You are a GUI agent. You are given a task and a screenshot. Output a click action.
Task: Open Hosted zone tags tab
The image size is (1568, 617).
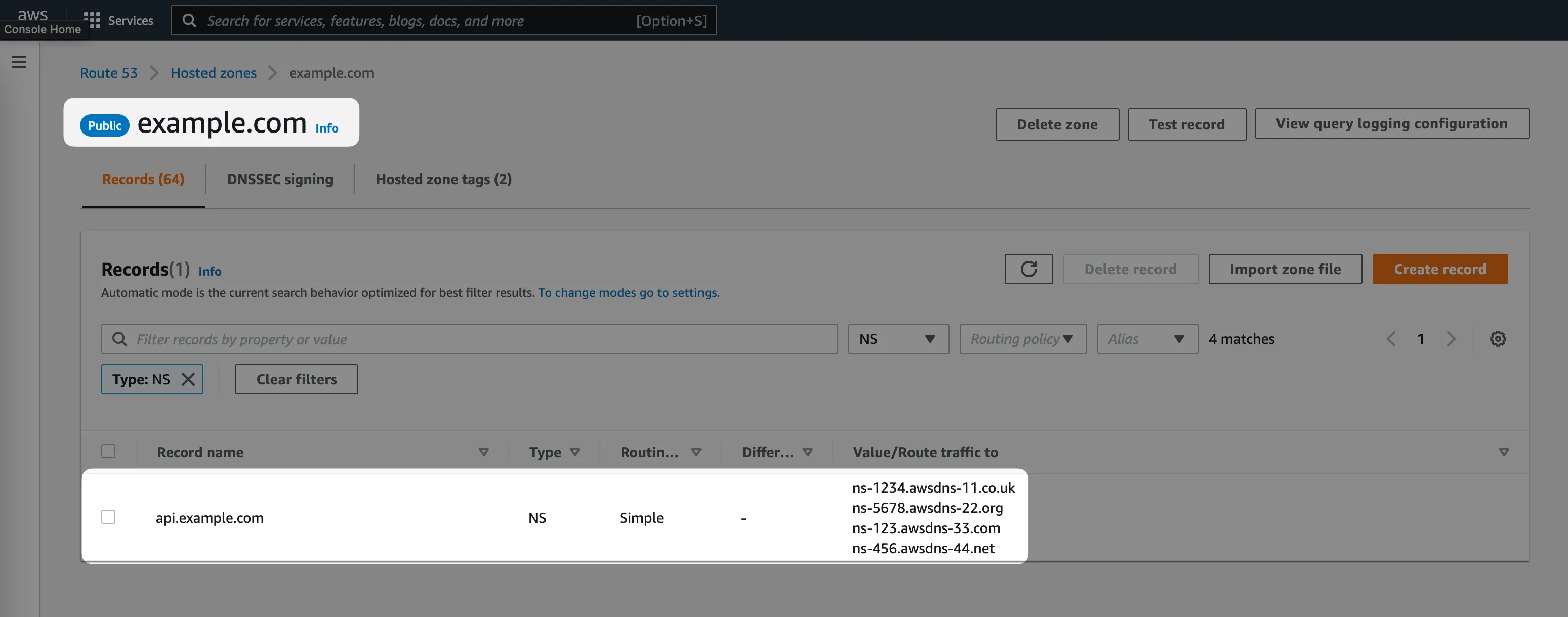tap(443, 179)
